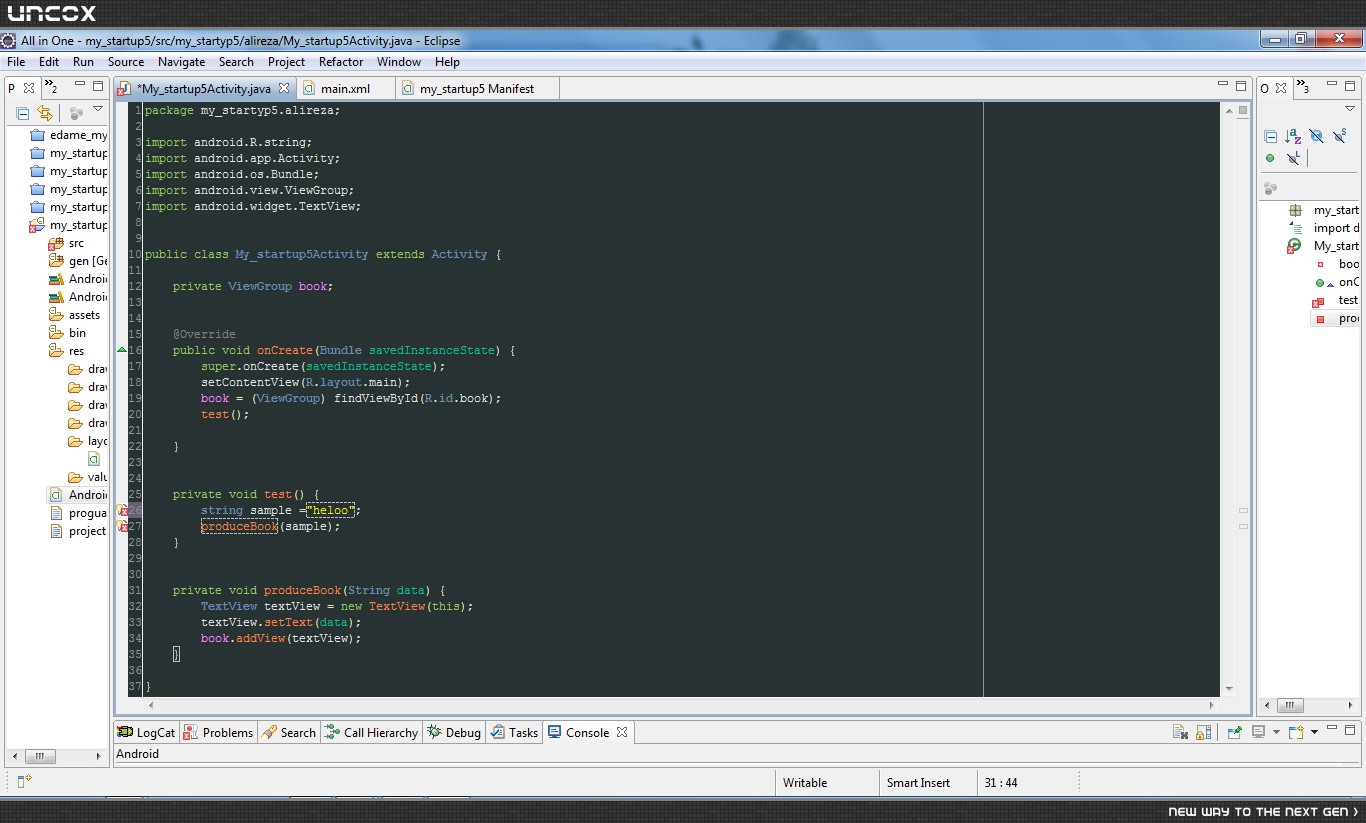This screenshot has height=823, width=1366.
Task: Click the show view fast-view icon bottom-left
Action: click(25, 781)
